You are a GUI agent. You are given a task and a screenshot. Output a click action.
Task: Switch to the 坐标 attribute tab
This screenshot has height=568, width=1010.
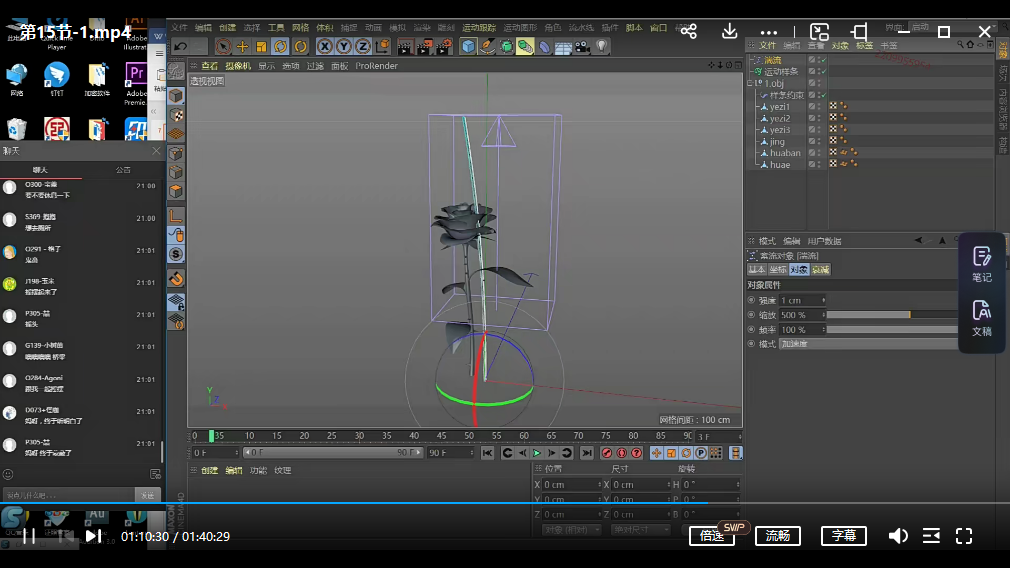(777, 270)
